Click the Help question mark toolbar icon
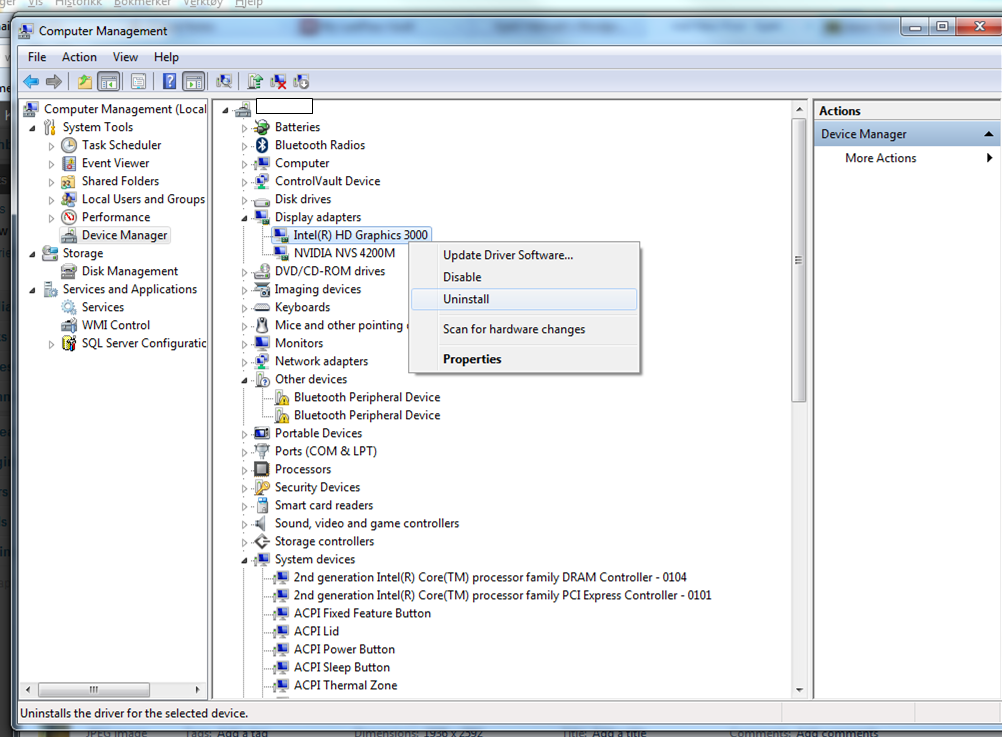The image size is (1002, 737). 170,82
